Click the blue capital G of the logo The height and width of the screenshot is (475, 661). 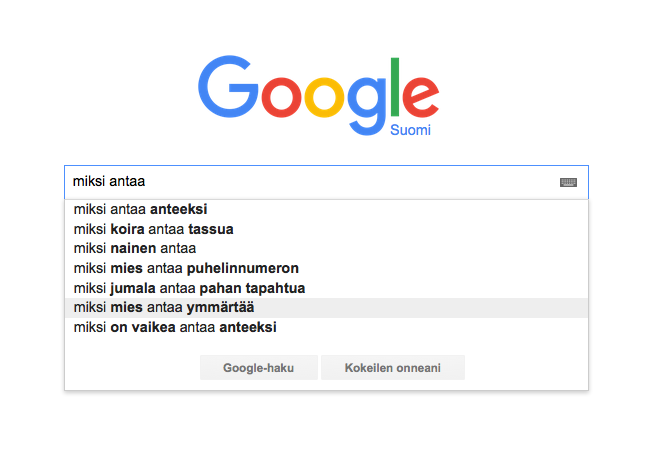(228, 86)
